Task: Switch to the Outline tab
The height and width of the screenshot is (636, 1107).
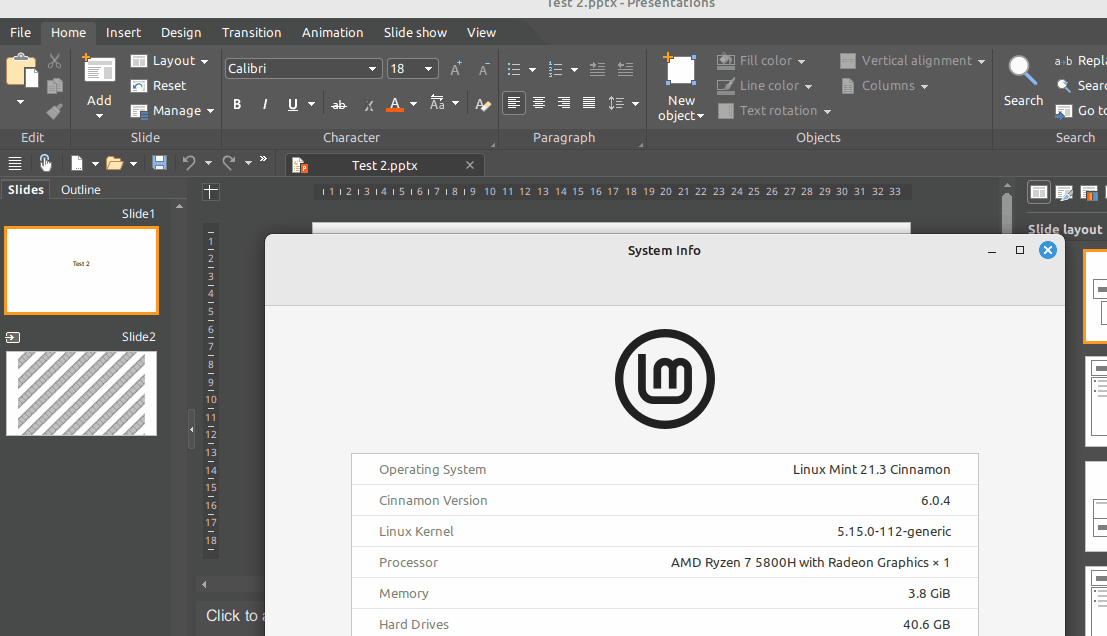Action: [81, 190]
